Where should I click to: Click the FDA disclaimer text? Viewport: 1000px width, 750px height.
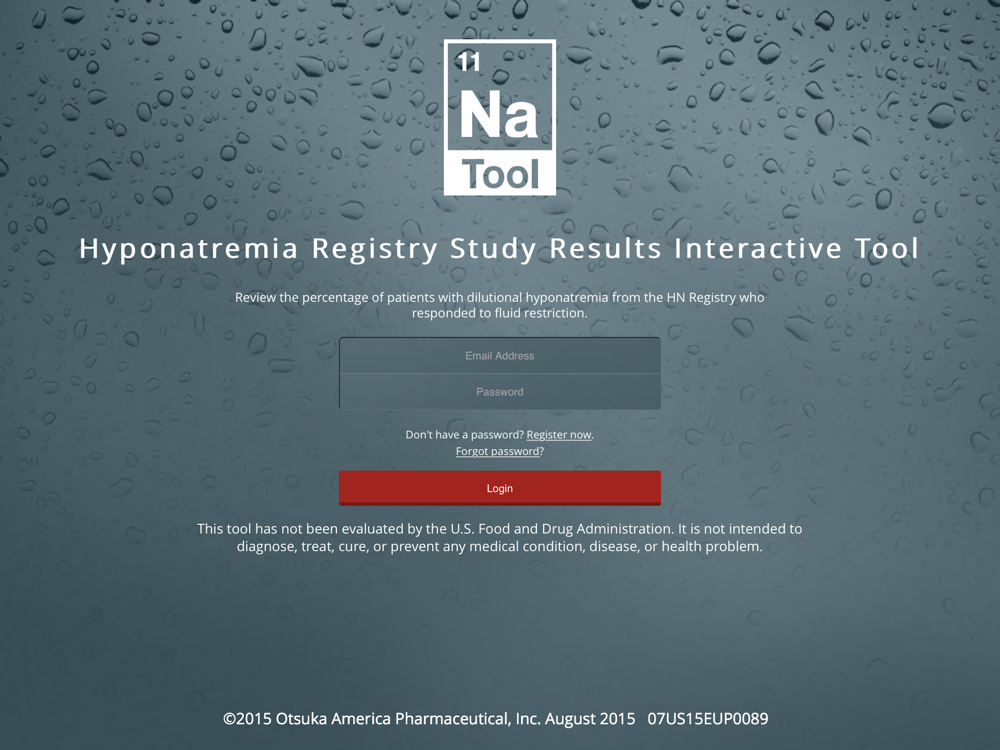(x=499, y=538)
